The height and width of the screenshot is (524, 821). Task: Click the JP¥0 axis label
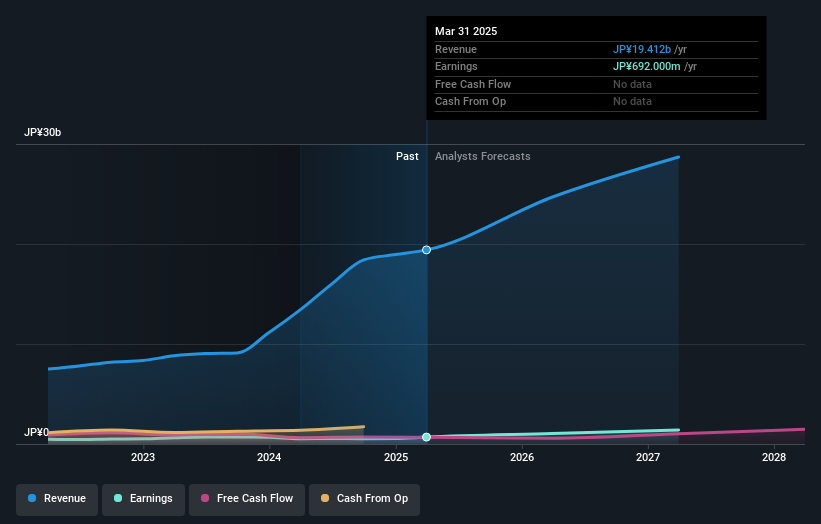36,432
